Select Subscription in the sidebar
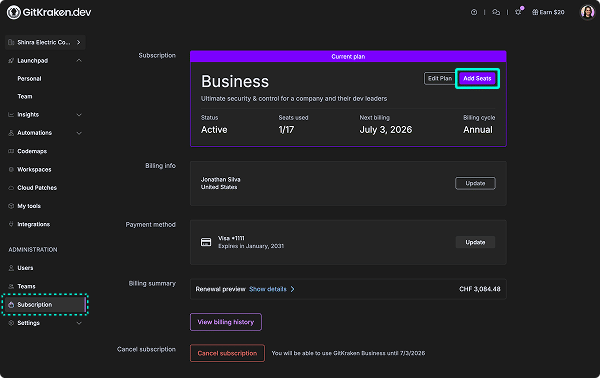The width and height of the screenshot is (600, 378). [x=45, y=305]
